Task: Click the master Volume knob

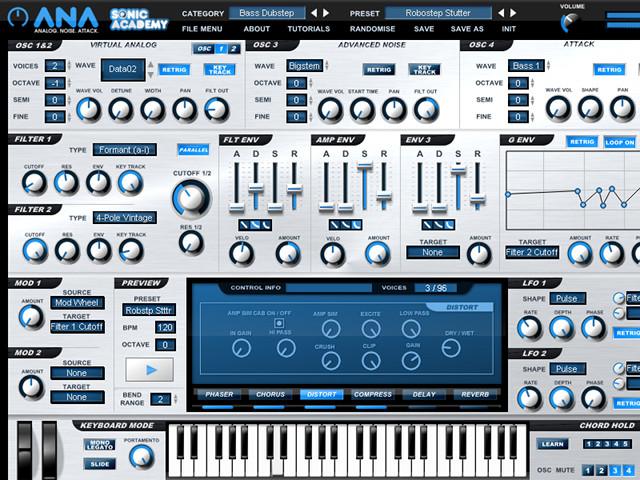Action: click(x=570, y=22)
